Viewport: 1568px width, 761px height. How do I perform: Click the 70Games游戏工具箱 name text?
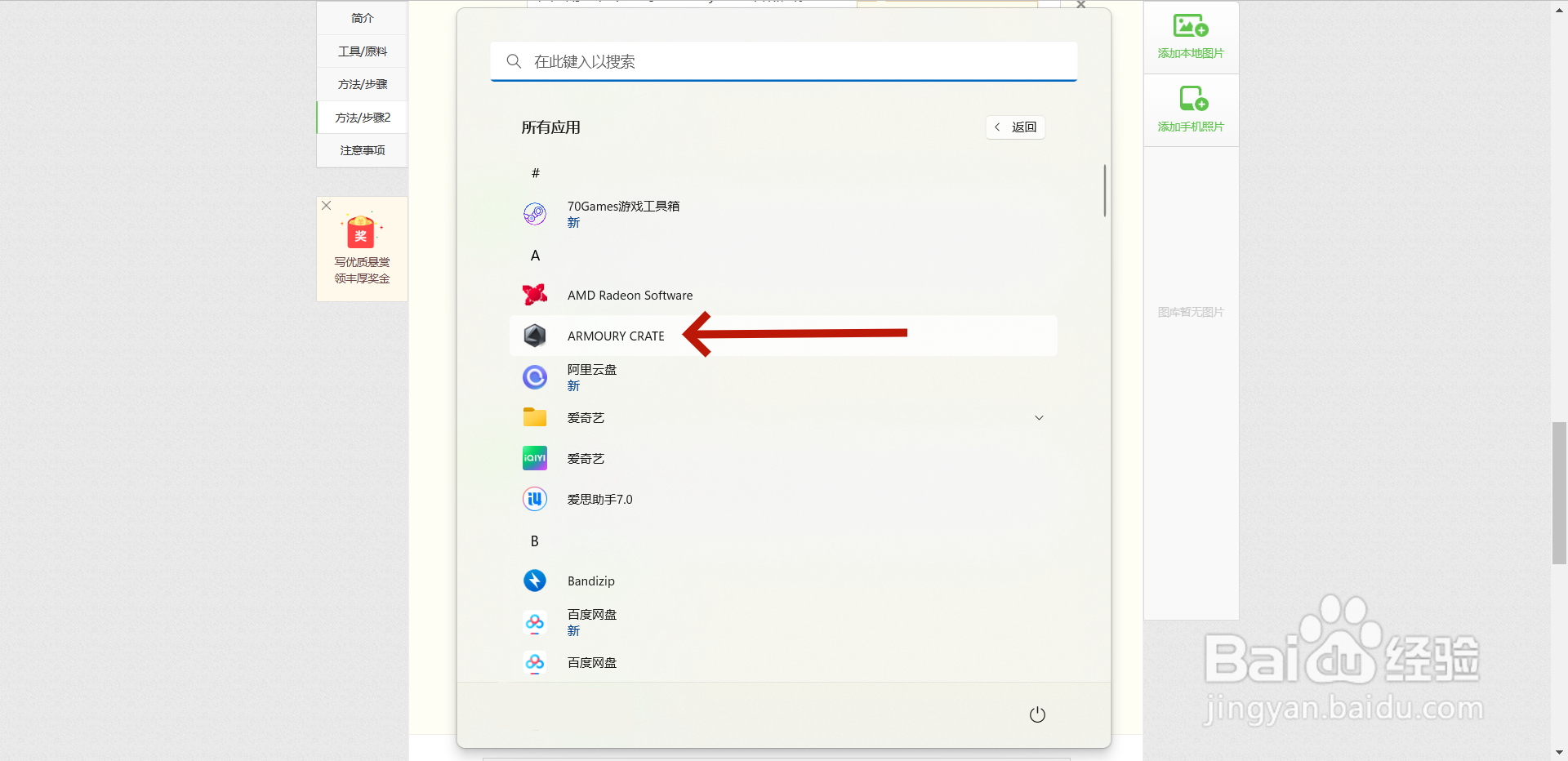(623, 207)
